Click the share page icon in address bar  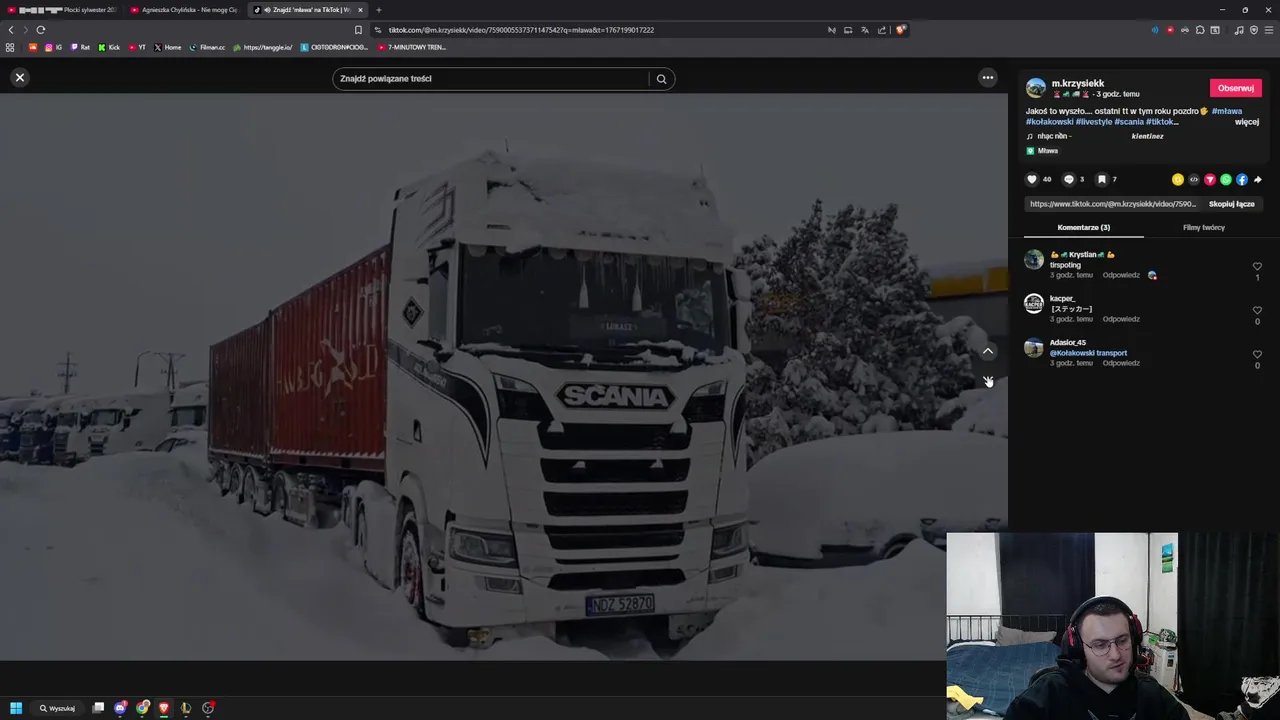point(882,30)
